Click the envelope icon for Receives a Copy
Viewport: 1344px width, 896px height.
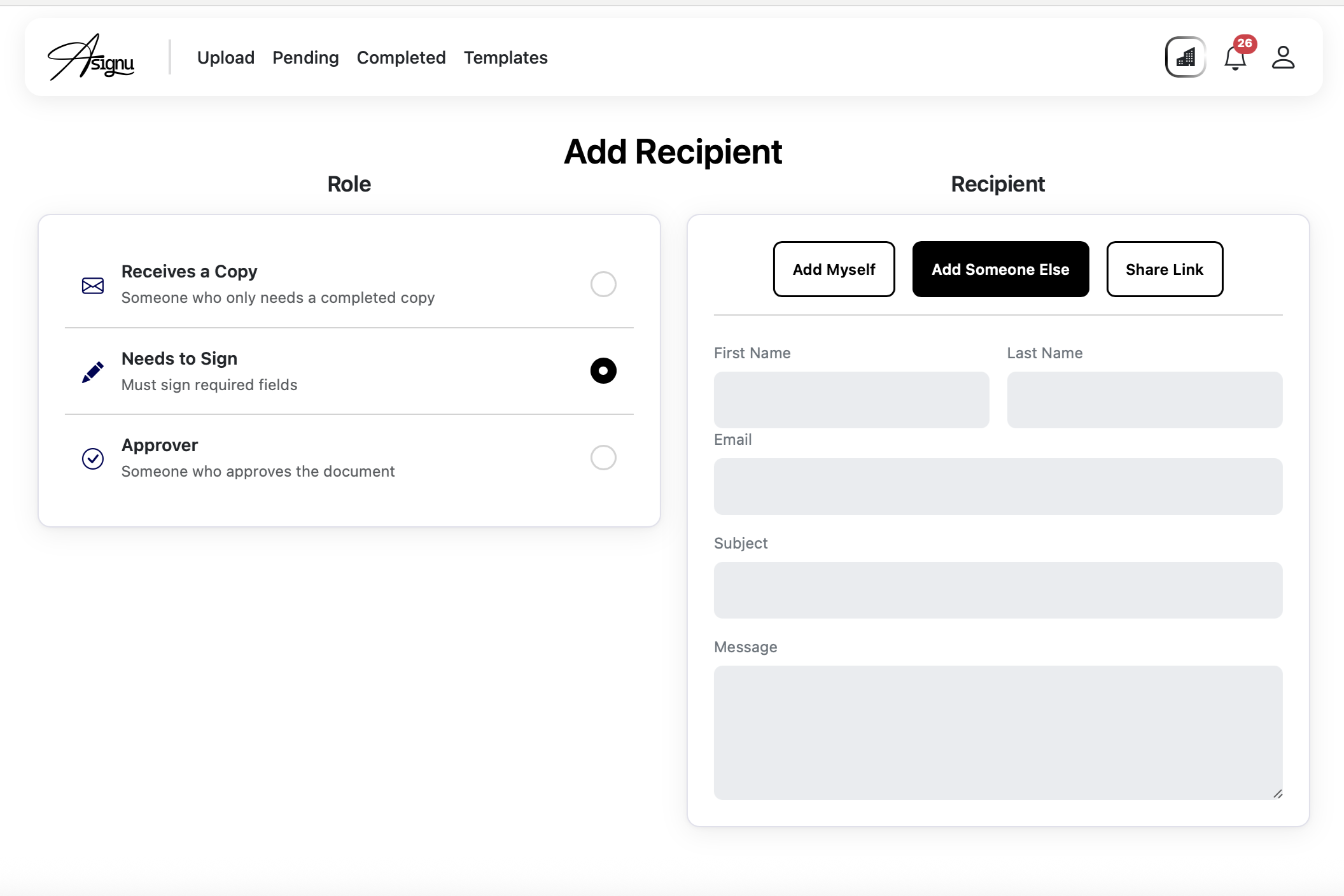click(93, 286)
